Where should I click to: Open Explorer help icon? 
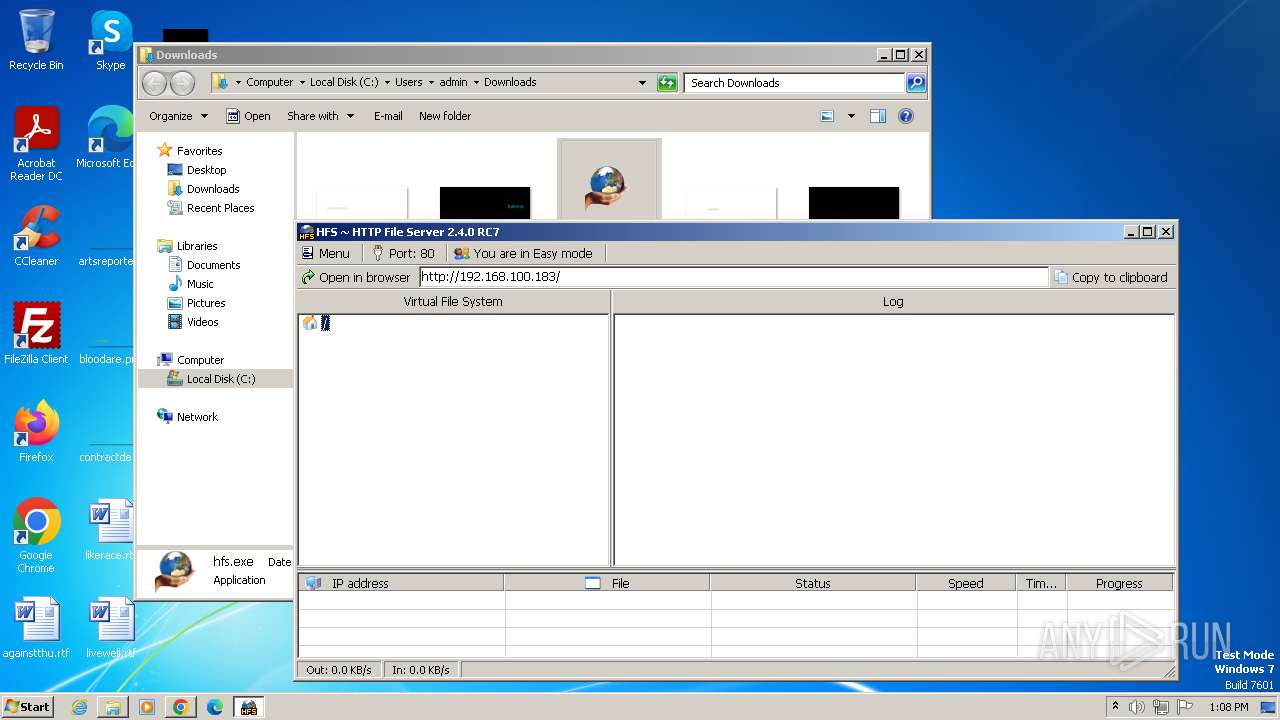click(x=906, y=116)
